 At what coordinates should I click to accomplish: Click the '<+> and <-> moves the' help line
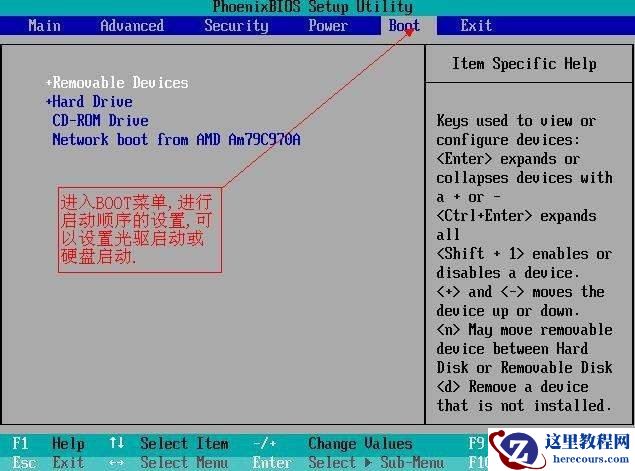[x=520, y=292]
